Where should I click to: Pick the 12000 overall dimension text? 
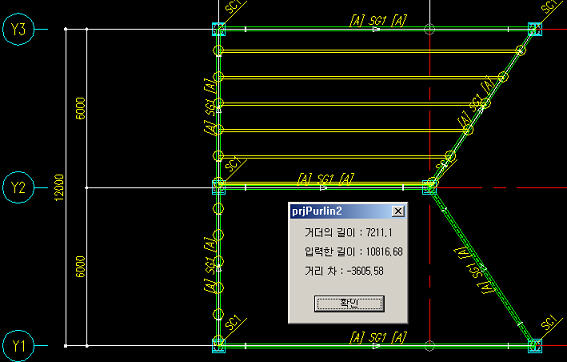click(59, 187)
